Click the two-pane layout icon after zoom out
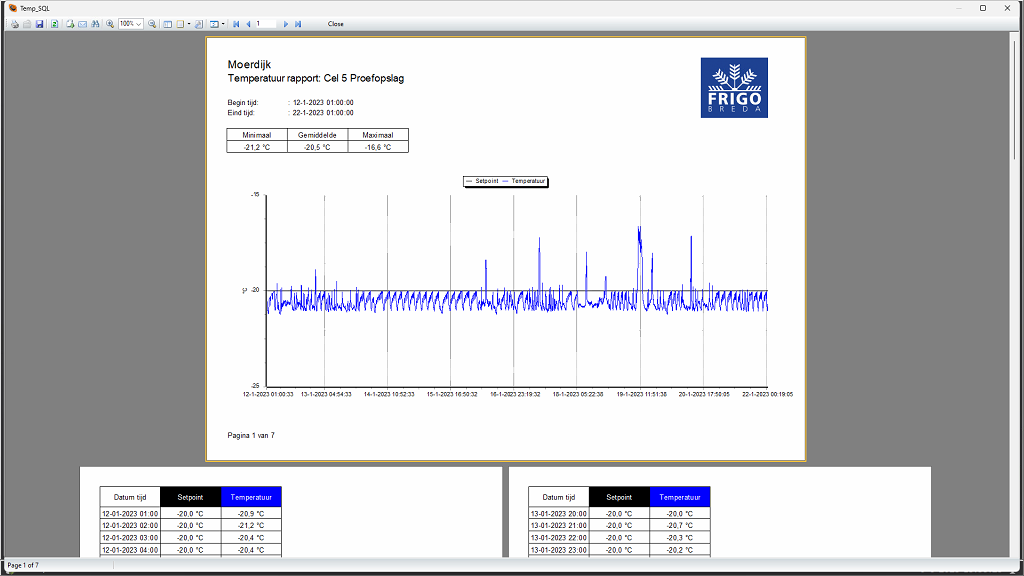1024x576 pixels. point(167,24)
